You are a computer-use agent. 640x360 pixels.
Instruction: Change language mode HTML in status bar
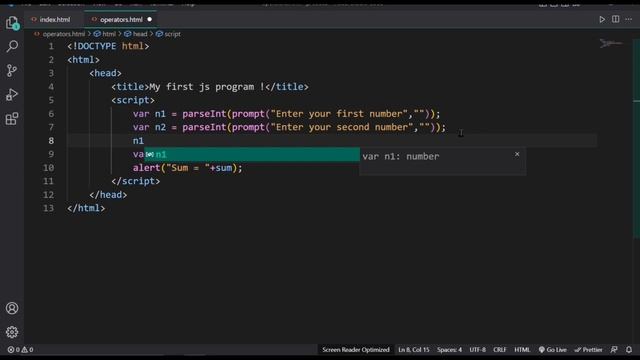[522, 350]
